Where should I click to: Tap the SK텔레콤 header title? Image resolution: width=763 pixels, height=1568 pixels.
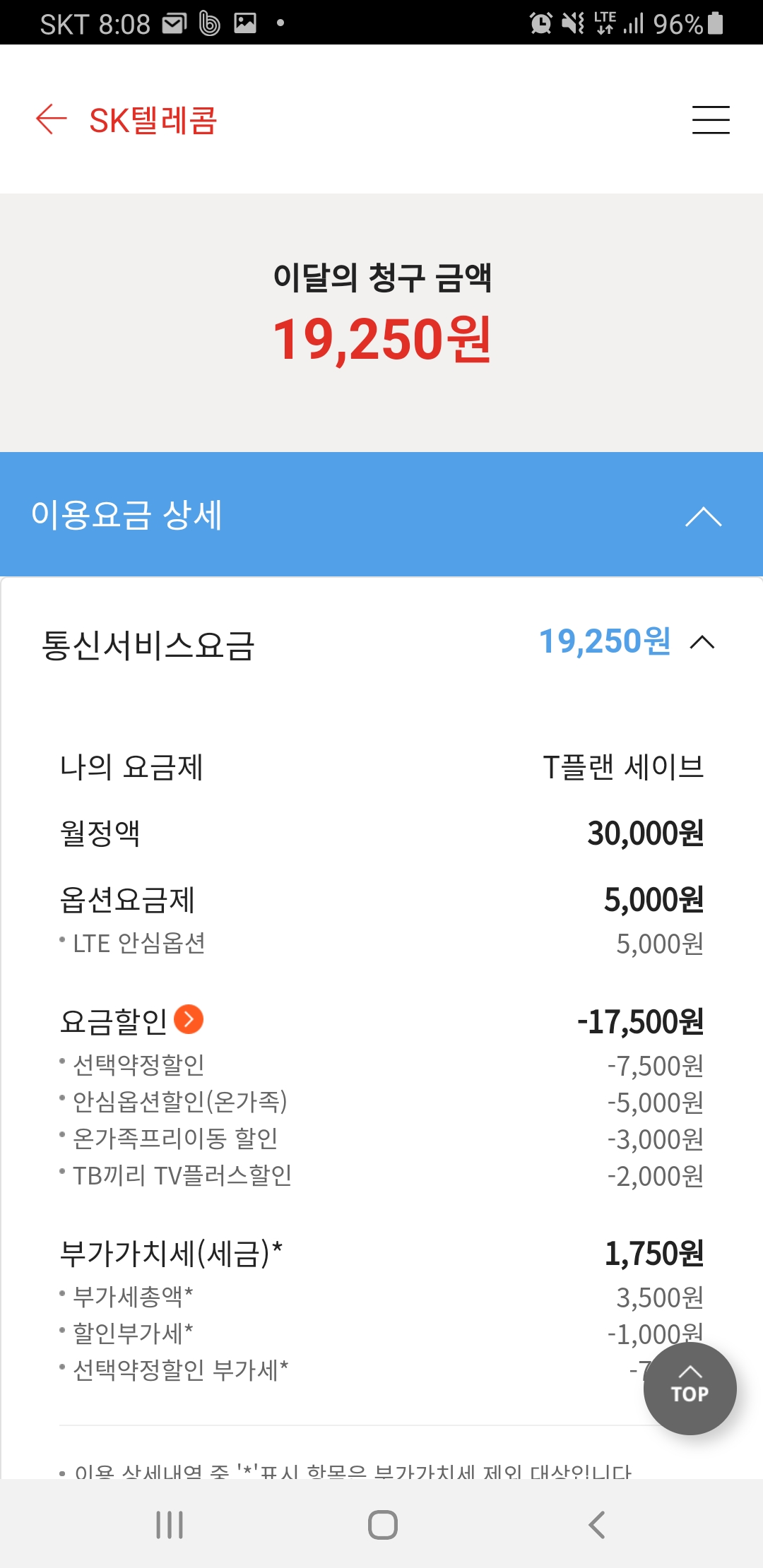point(153,120)
